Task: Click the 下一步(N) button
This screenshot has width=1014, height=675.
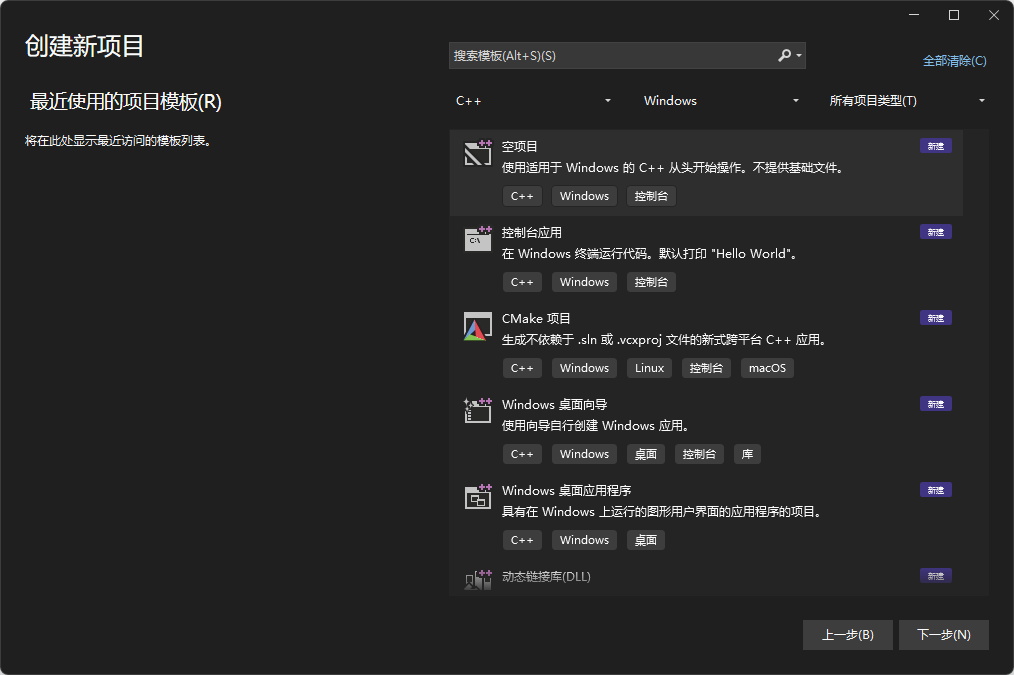Action: [x=944, y=635]
